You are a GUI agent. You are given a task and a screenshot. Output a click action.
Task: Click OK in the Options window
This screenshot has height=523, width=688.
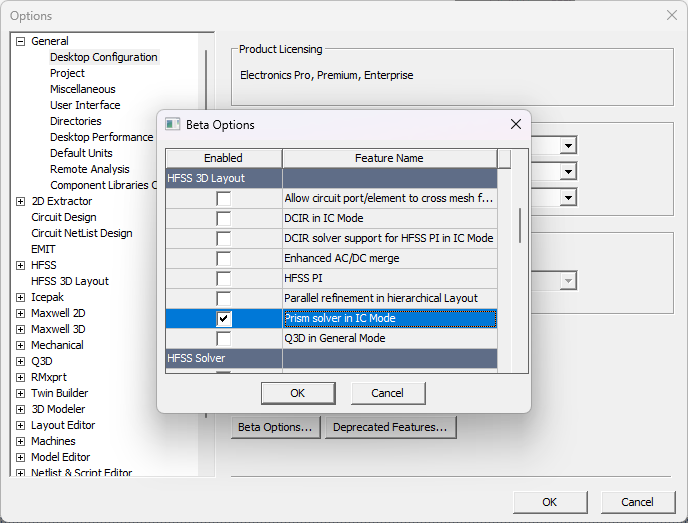coord(550,502)
